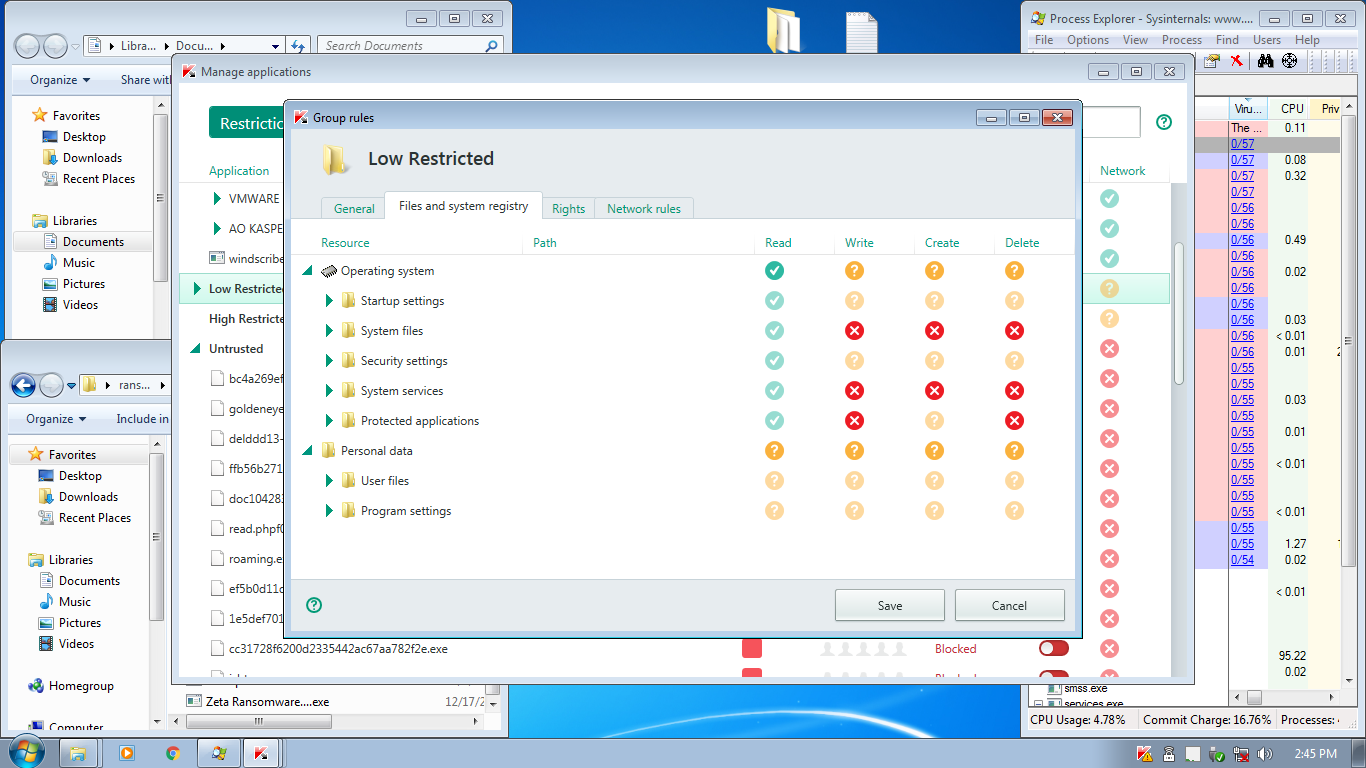Click the red X Kill Process icon
The width and height of the screenshot is (1366, 768).
(x=1237, y=61)
